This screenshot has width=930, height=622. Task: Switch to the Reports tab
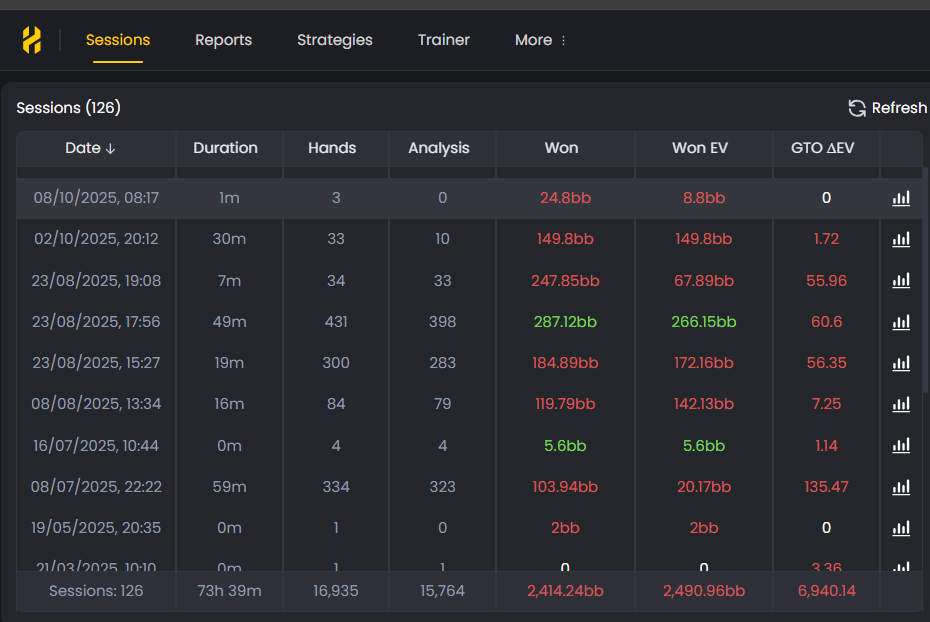click(223, 40)
